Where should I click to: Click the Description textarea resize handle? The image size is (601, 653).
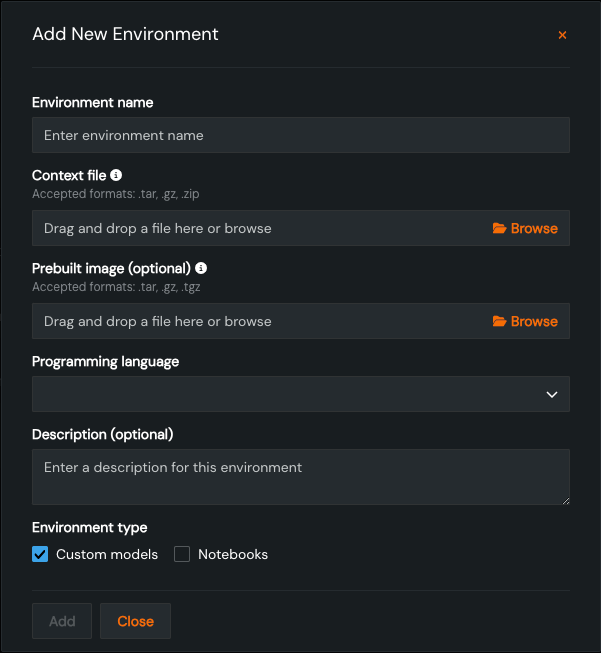tap(565, 500)
